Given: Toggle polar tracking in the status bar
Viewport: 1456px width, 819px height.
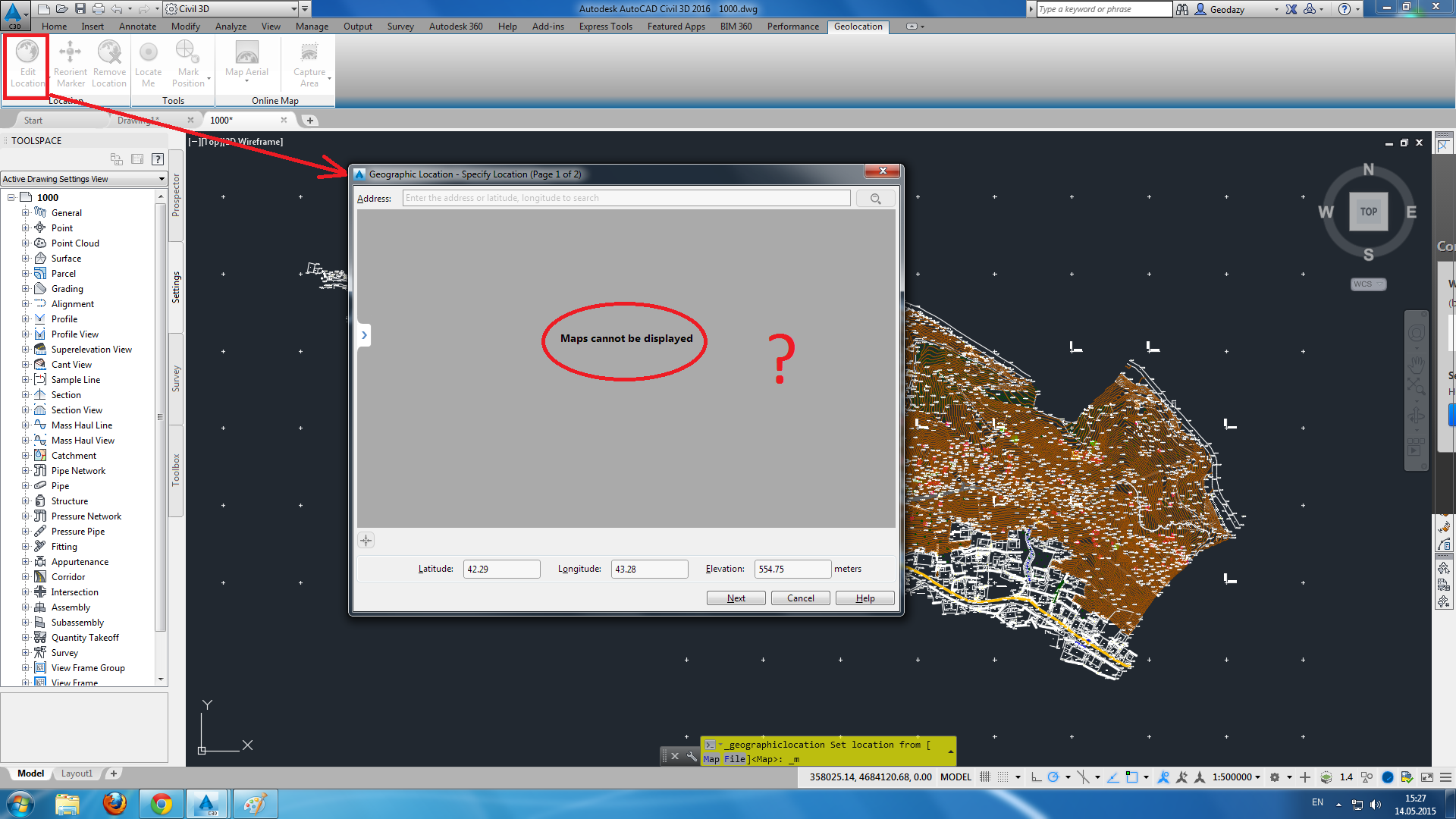Looking at the screenshot, I should coord(1053,777).
